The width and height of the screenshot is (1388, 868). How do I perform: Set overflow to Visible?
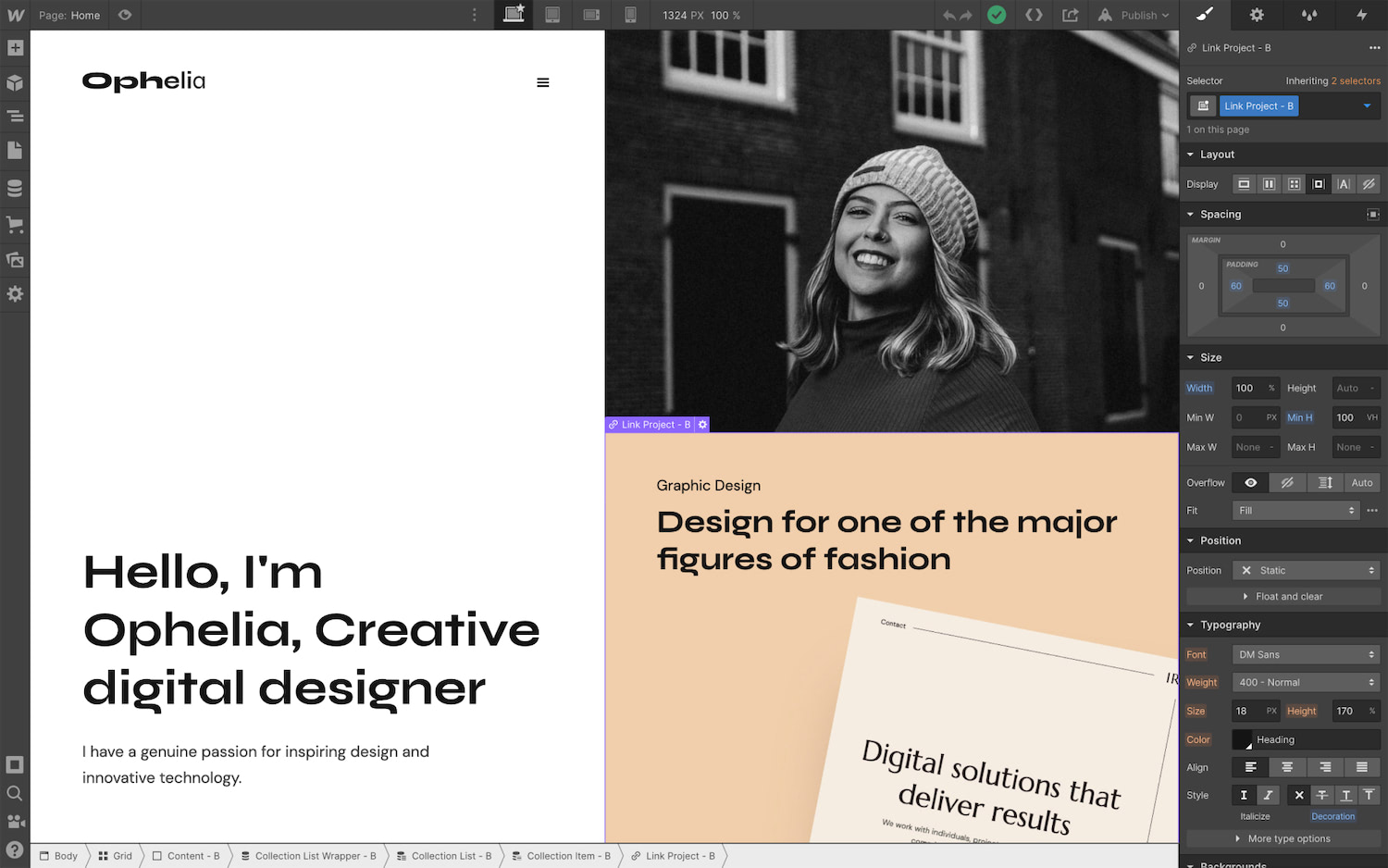[x=1250, y=483]
